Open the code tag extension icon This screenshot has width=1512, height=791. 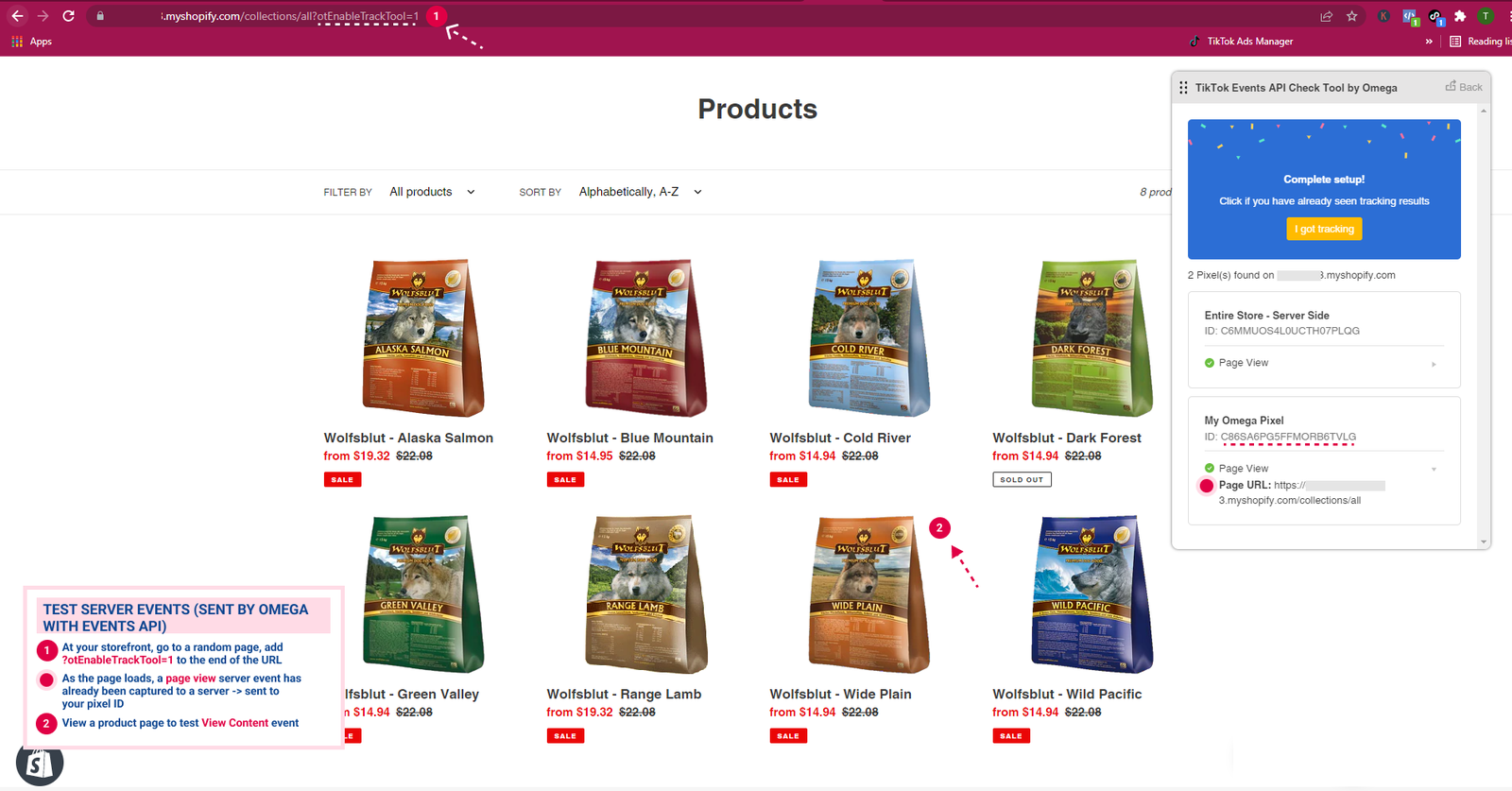point(1410,16)
